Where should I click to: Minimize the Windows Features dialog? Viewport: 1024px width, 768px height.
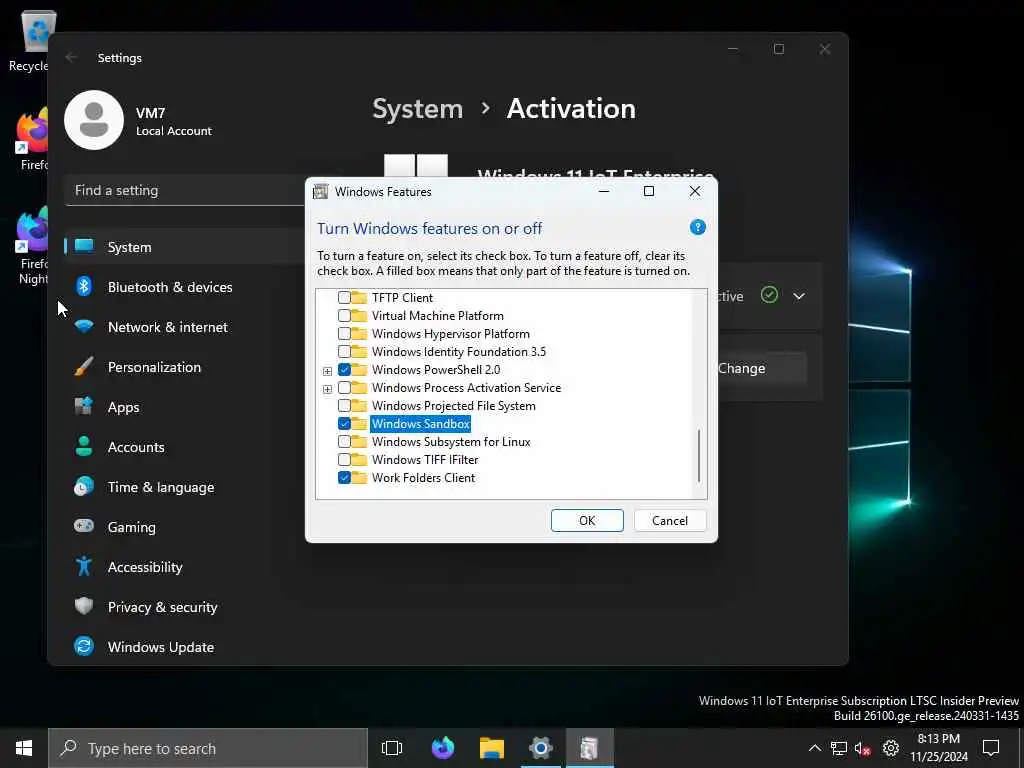[x=604, y=191]
